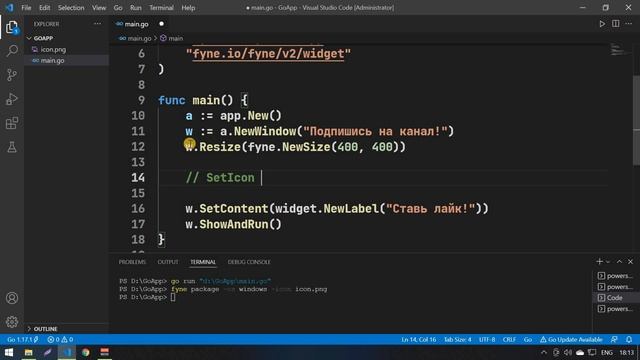
Task: Click the fyne.io/fyne/v2/widget import link
Action: [268, 54]
